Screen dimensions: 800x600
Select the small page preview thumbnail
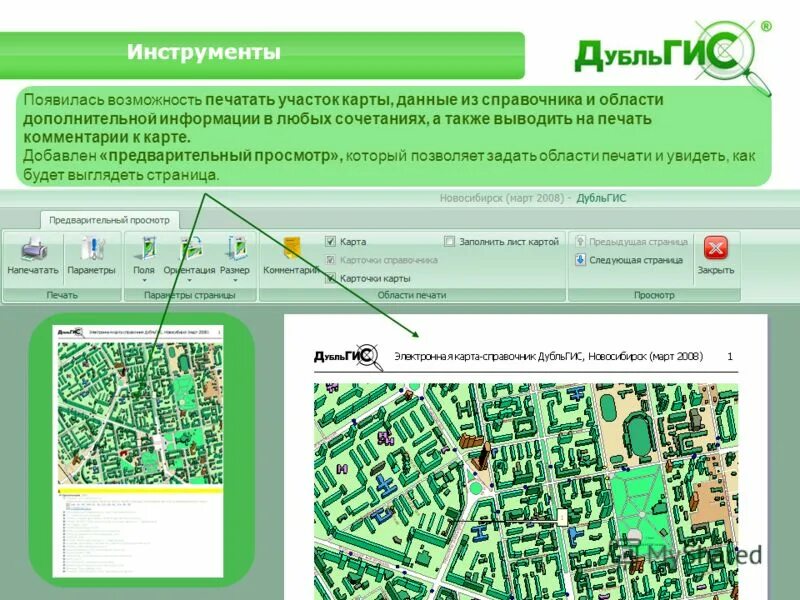[140, 451]
